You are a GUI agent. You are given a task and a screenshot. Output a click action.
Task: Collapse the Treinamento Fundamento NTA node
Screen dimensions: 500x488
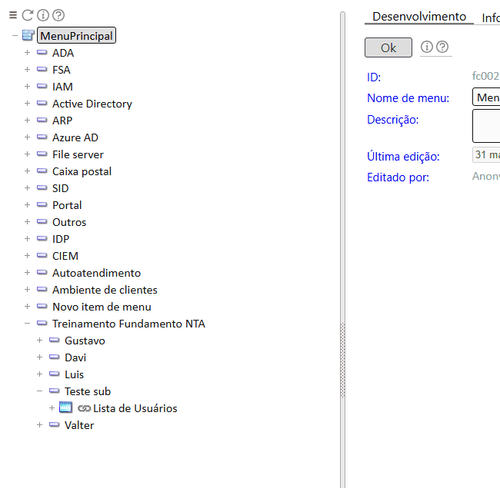[x=27, y=323]
